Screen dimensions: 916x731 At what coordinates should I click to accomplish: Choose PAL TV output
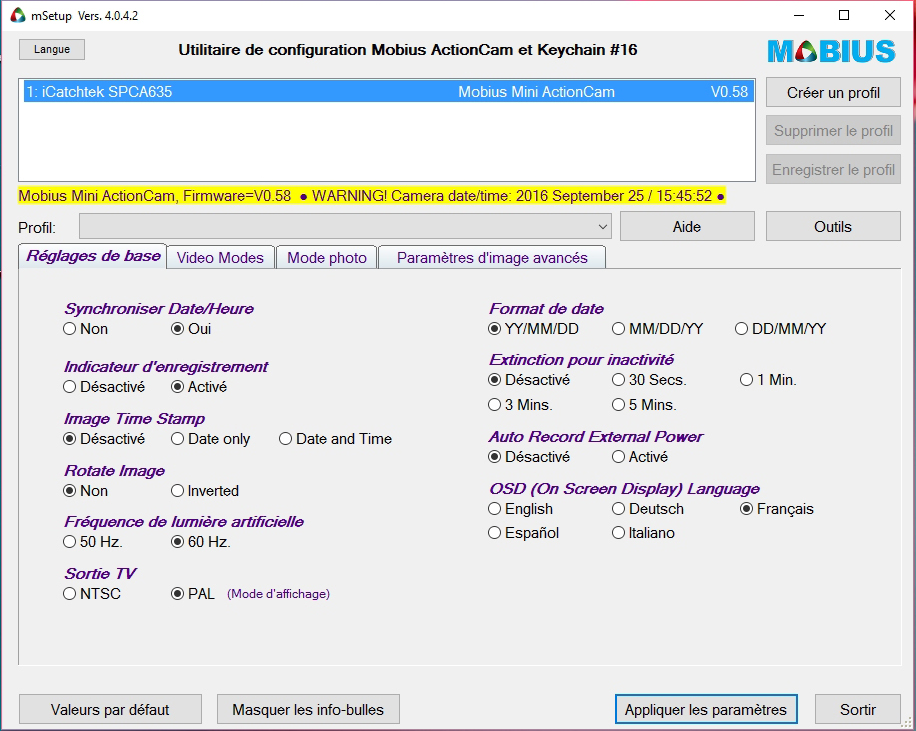193,594
